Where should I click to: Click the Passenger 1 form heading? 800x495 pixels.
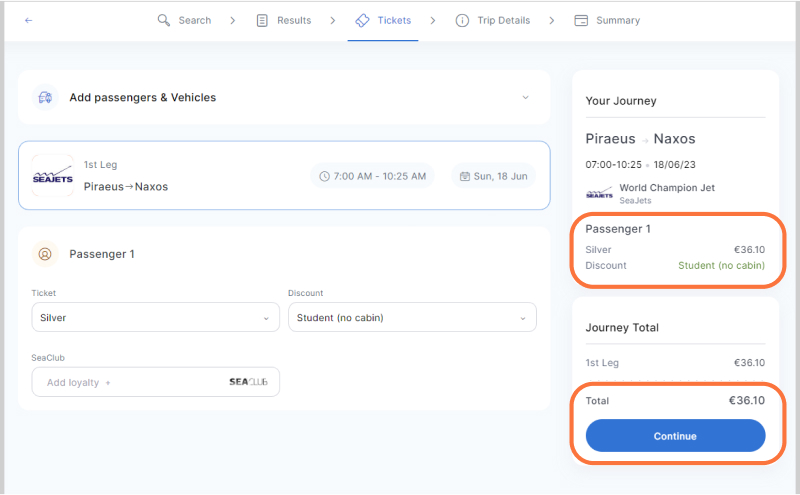[102, 254]
